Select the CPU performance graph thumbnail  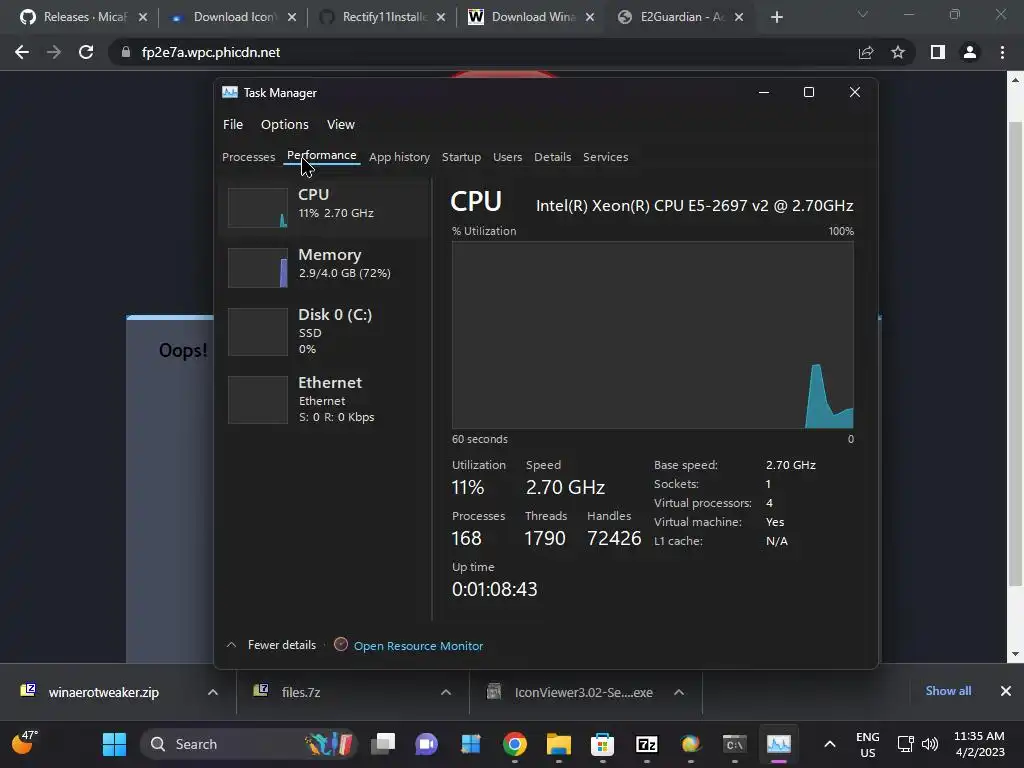click(x=257, y=208)
